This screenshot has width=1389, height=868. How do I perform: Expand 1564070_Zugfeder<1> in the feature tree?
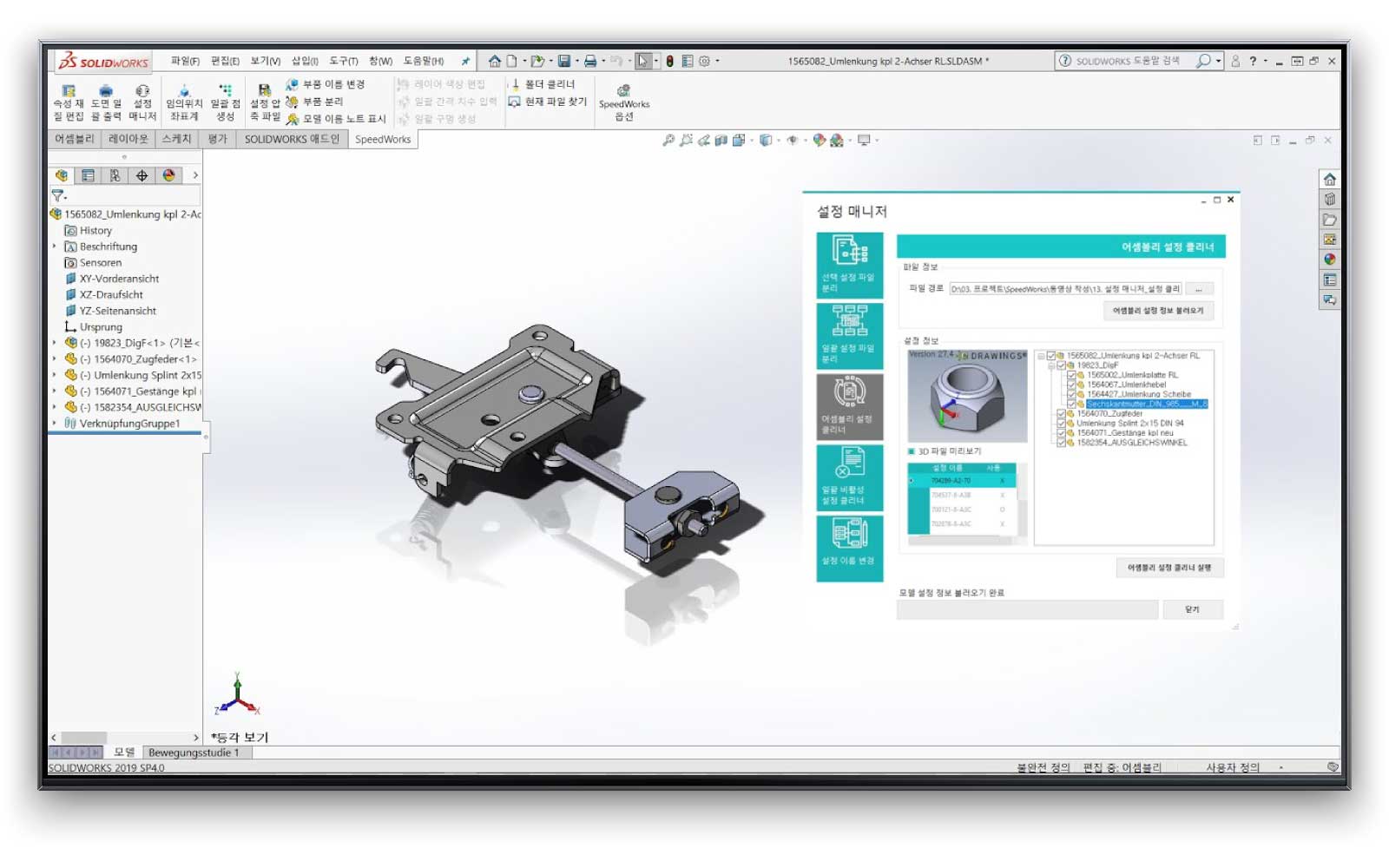pos(55,358)
